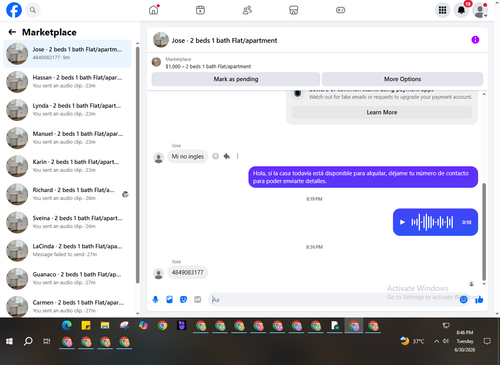Open Sveina conversation in list
The height and width of the screenshot is (365, 500).
(x=68, y=222)
